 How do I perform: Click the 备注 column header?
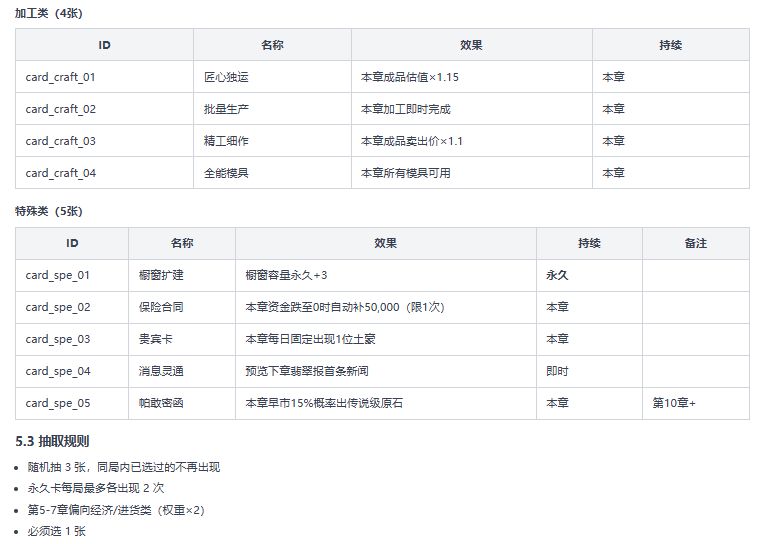tap(695, 243)
